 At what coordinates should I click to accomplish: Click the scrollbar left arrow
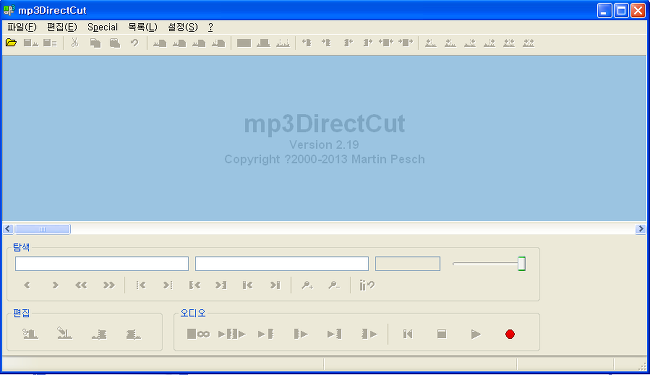[x=8, y=229]
